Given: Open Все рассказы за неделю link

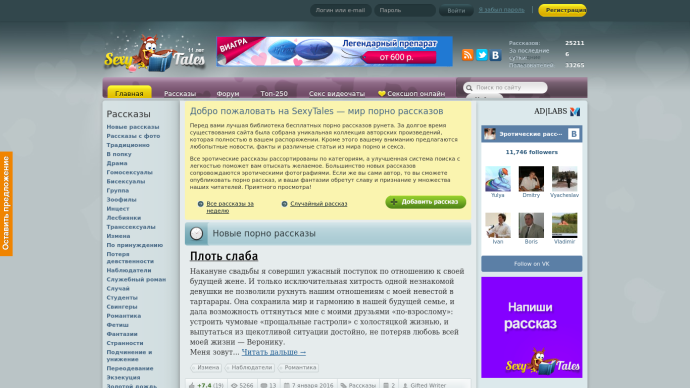Looking at the screenshot, I should point(230,207).
